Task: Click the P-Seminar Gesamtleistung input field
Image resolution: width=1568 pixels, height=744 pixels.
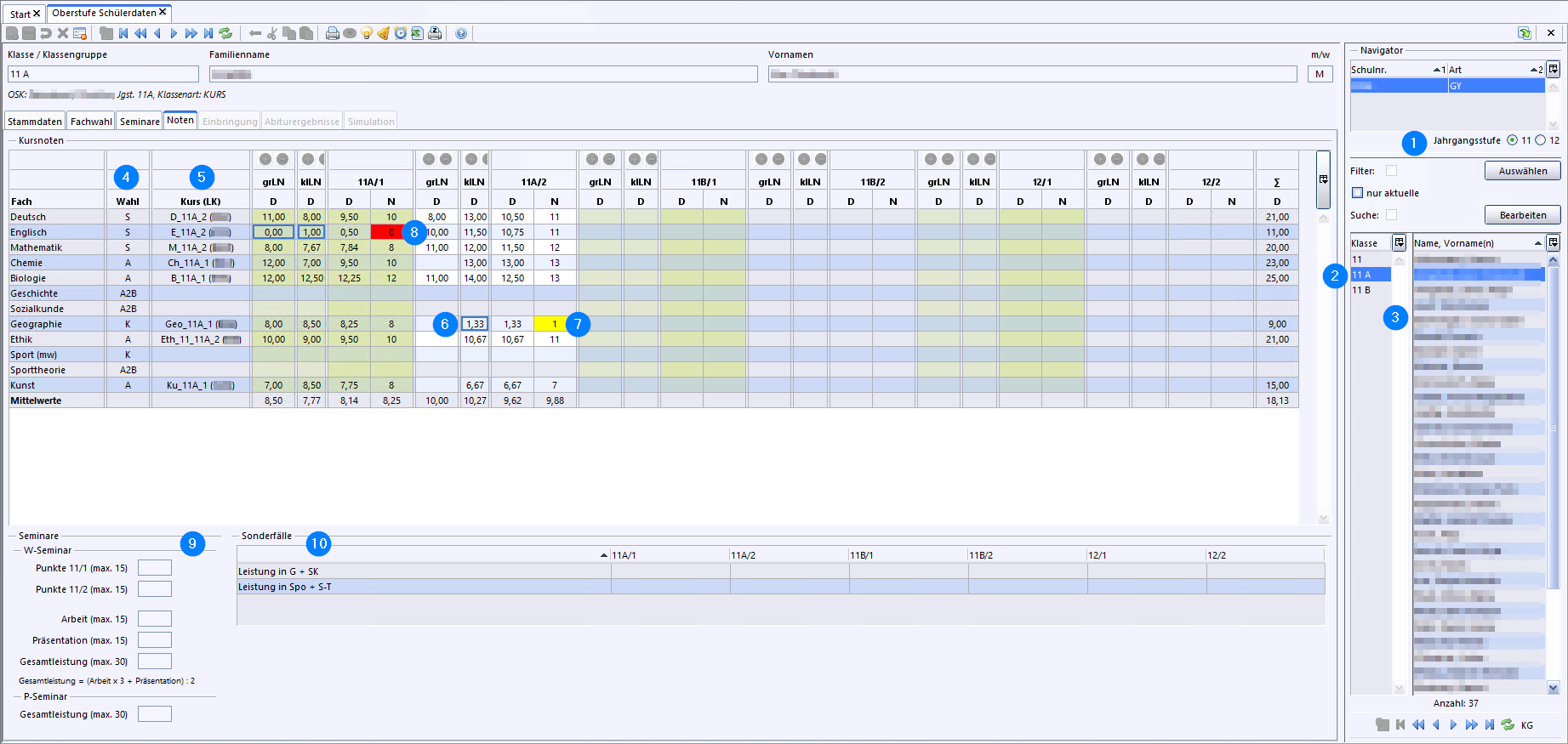Action: 155,714
